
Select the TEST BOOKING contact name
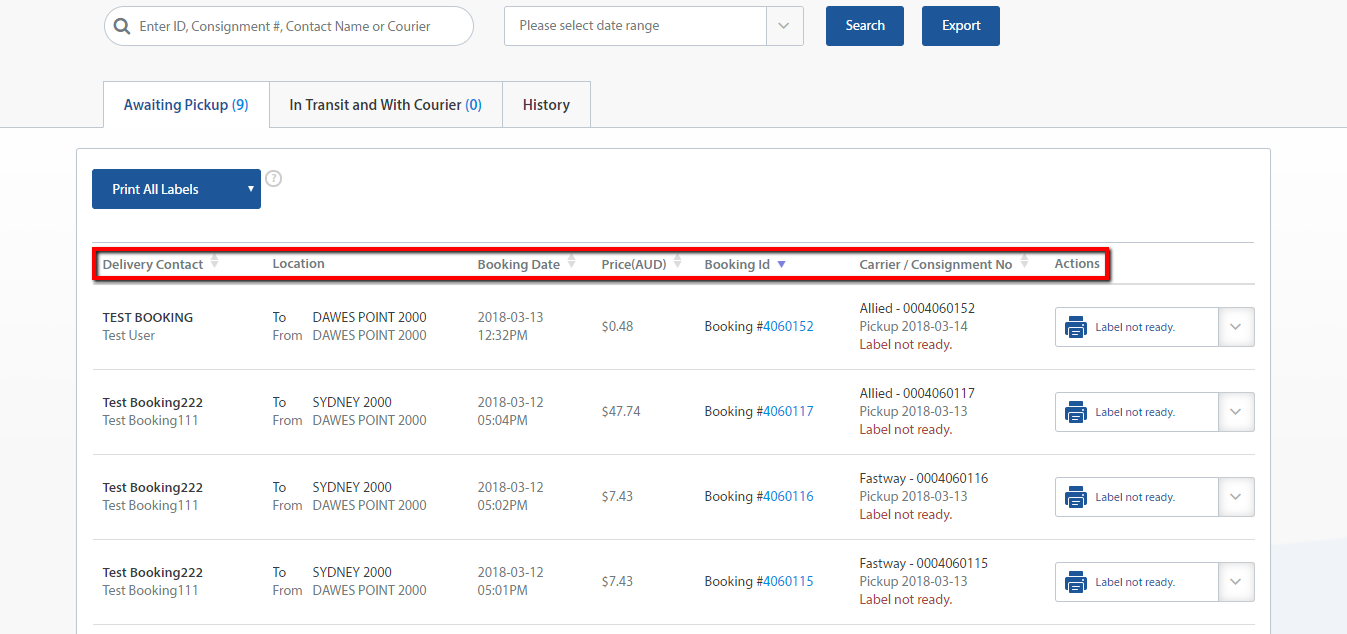(x=148, y=318)
